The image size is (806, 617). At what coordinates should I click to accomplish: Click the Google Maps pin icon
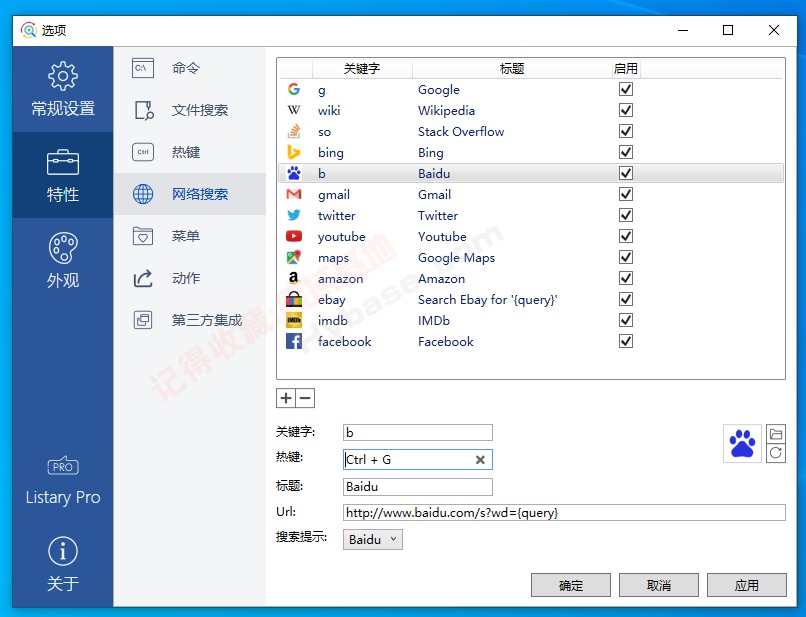tap(294, 258)
